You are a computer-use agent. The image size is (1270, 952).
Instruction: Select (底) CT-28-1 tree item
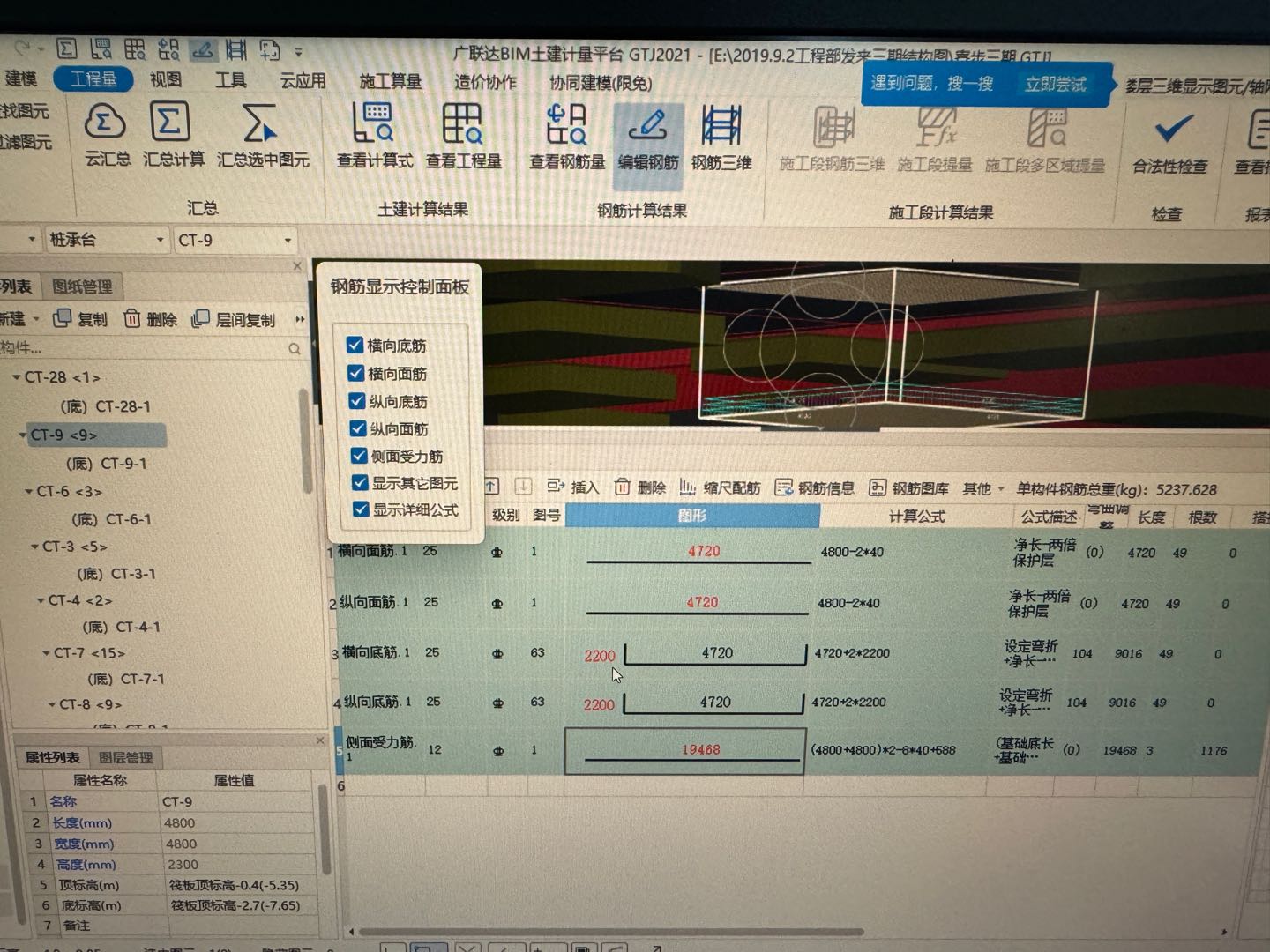coord(105,406)
